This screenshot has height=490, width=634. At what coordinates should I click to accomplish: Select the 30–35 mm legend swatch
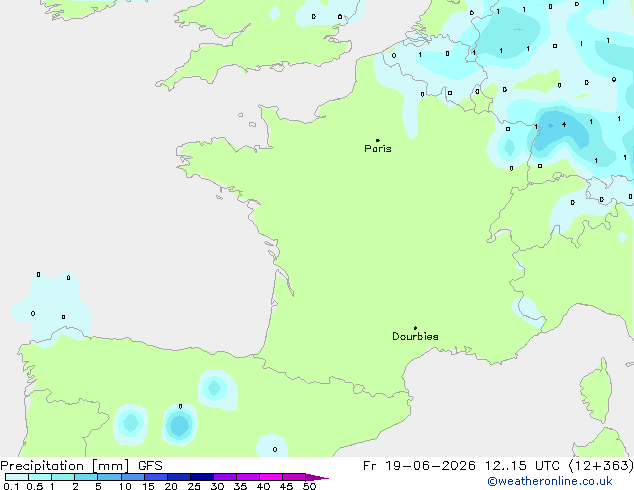tap(224, 477)
